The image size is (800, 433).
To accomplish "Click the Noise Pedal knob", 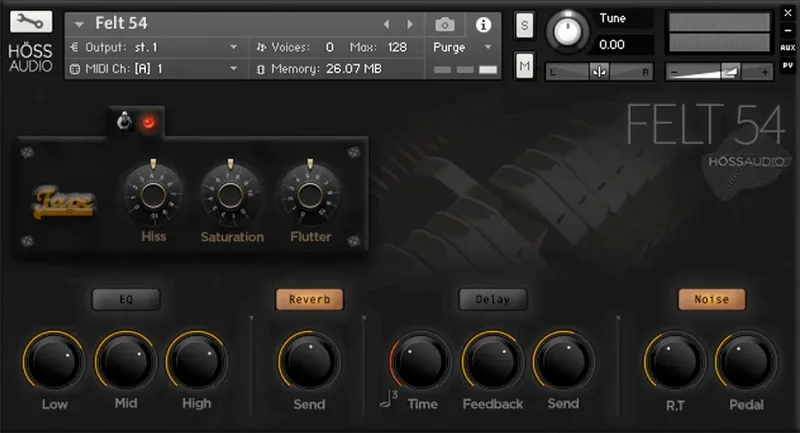I will tap(746, 361).
